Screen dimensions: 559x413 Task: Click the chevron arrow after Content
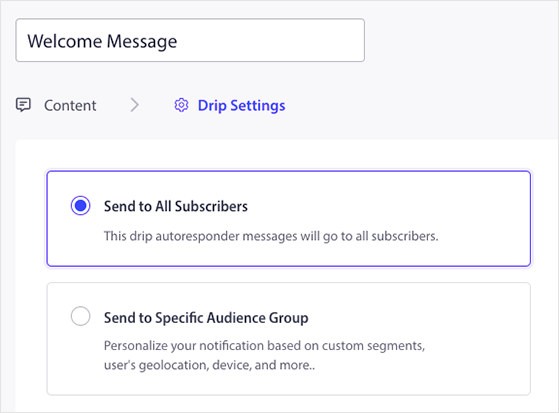point(134,105)
